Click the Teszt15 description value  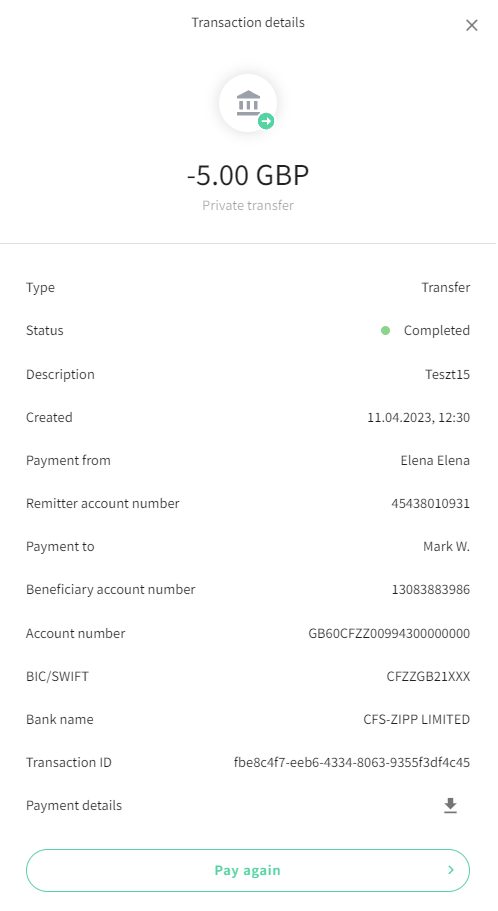click(447, 374)
